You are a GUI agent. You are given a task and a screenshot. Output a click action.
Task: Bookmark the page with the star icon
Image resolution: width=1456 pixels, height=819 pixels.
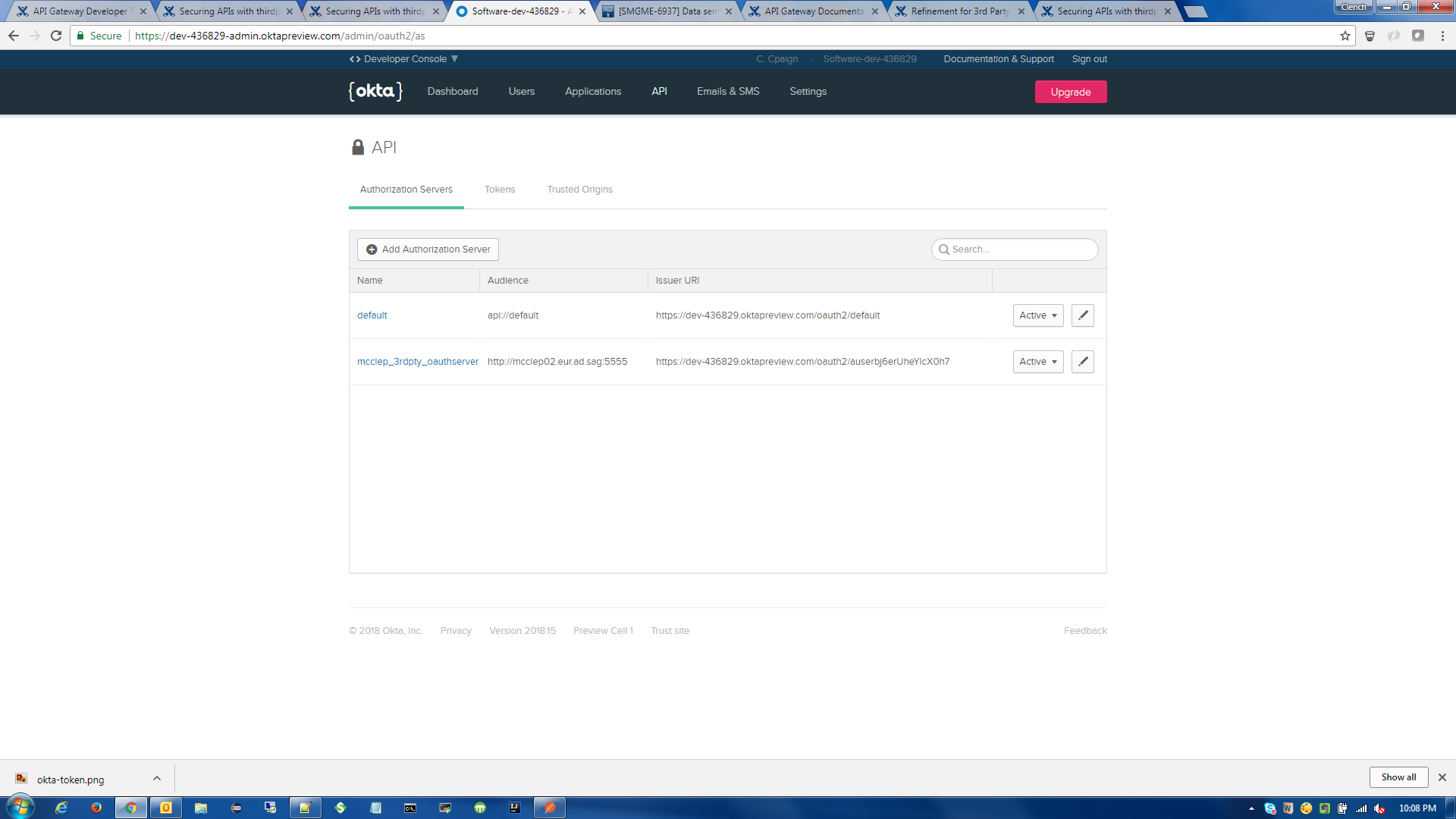pyautogui.click(x=1345, y=36)
